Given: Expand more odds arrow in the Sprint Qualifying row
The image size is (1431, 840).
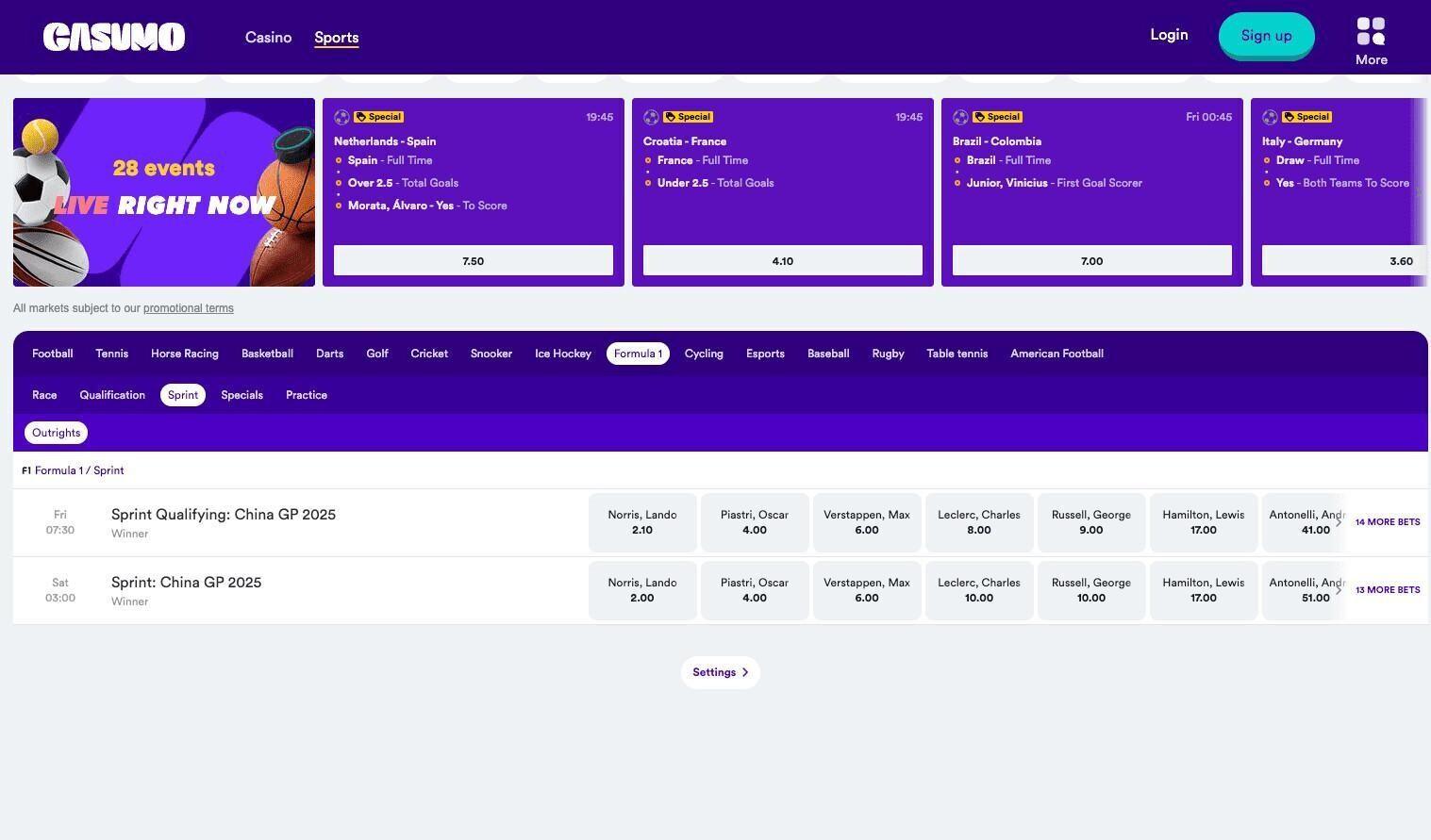Looking at the screenshot, I should 1338,522.
